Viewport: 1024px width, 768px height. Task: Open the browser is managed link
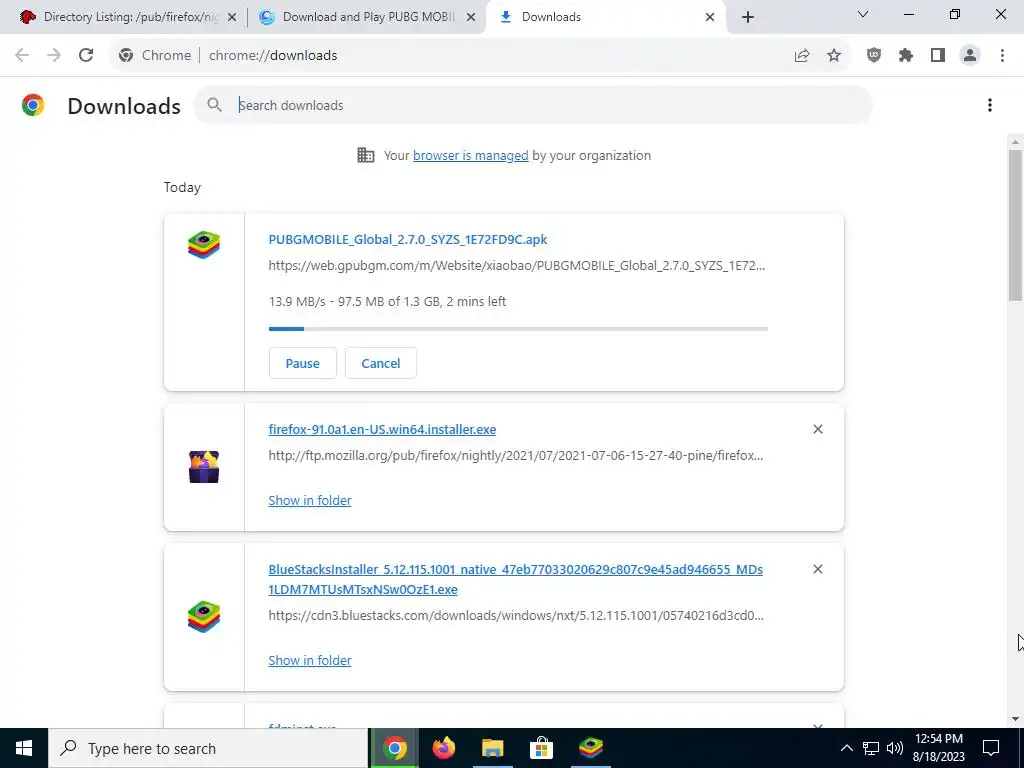click(470, 155)
